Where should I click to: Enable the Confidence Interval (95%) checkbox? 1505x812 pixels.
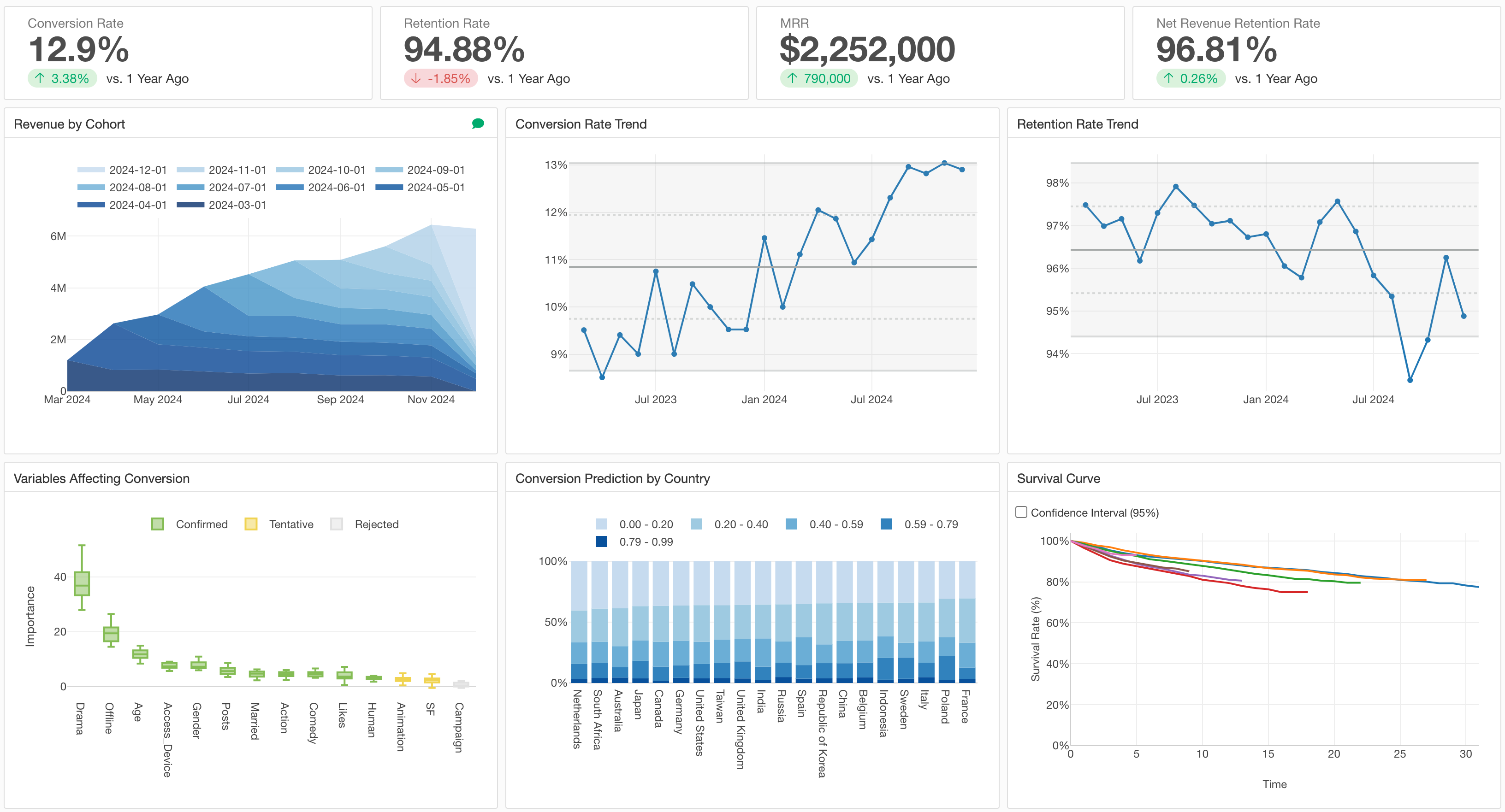1021,512
